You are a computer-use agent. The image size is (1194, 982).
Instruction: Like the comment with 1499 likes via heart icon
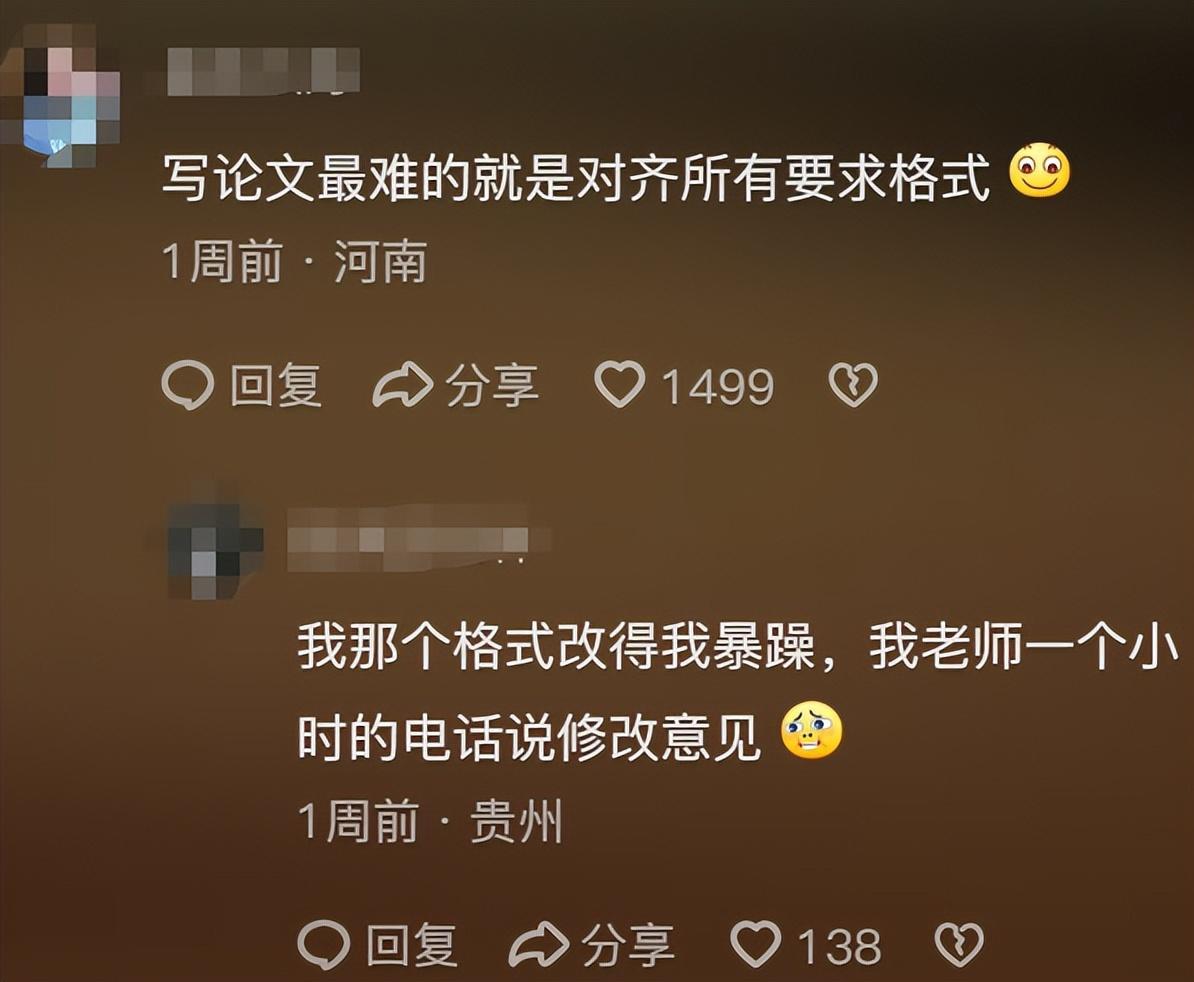620,384
